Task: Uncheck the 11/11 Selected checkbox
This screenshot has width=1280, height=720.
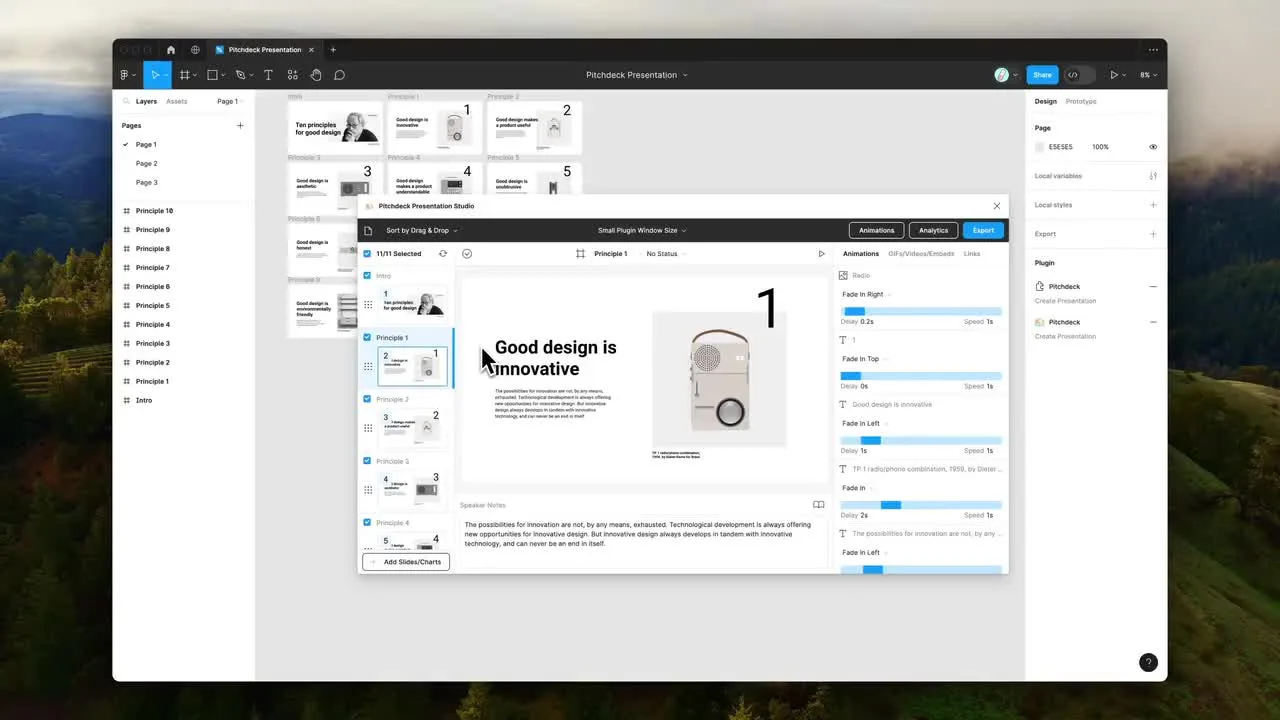Action: 367,254
